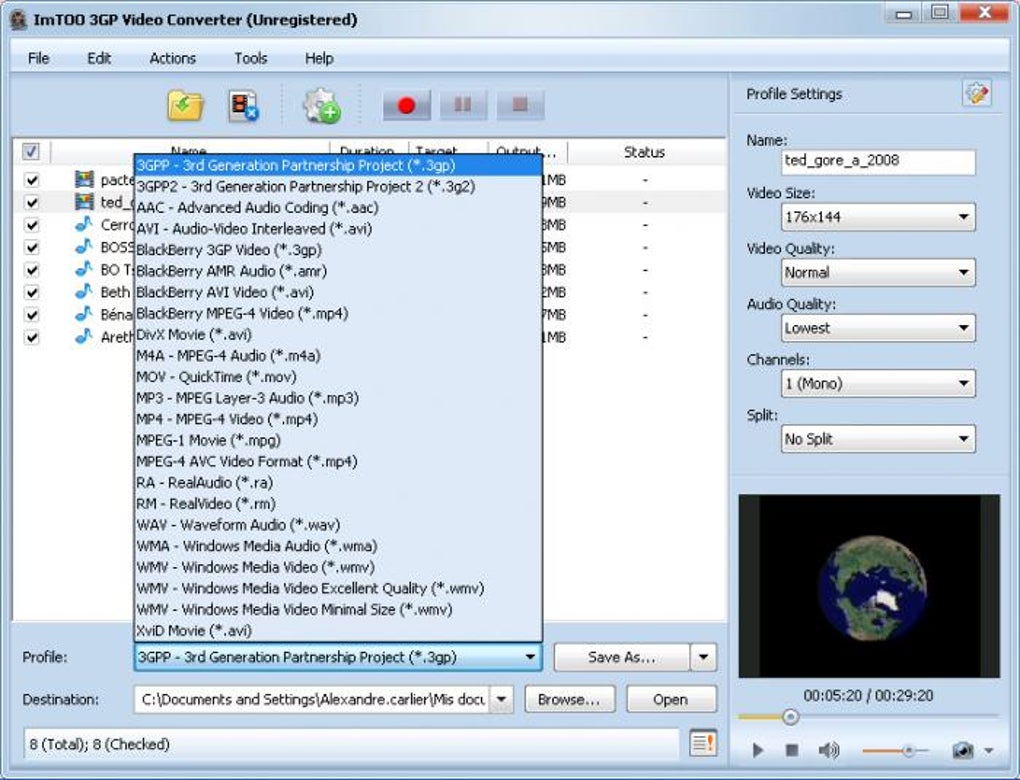Image resolution: width=1020 pixels, height=780 pixels.
Task: Click the profile Name input field
Action: [878, 161]
